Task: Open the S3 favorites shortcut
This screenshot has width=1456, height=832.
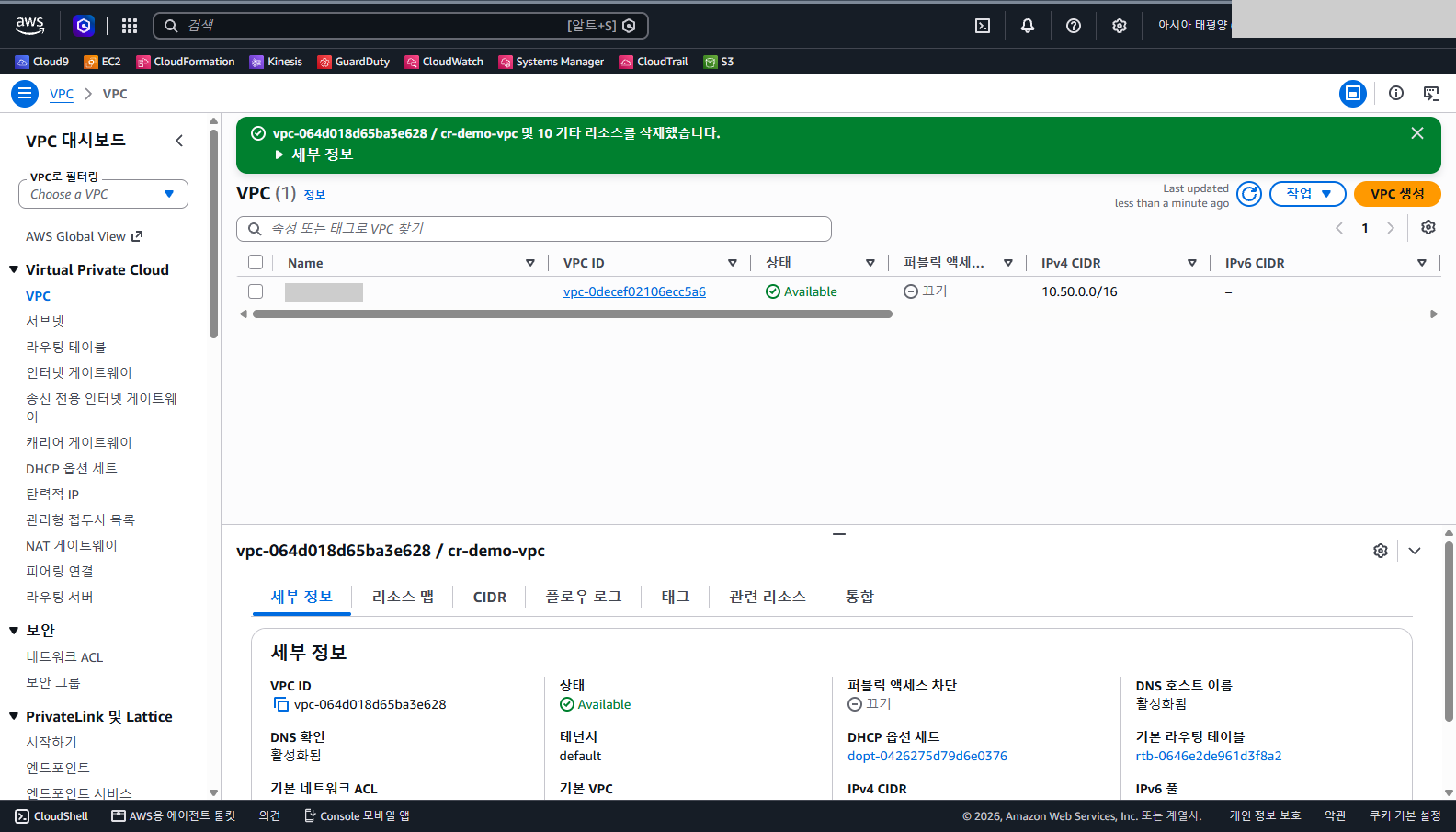Action: coord(719,62)
